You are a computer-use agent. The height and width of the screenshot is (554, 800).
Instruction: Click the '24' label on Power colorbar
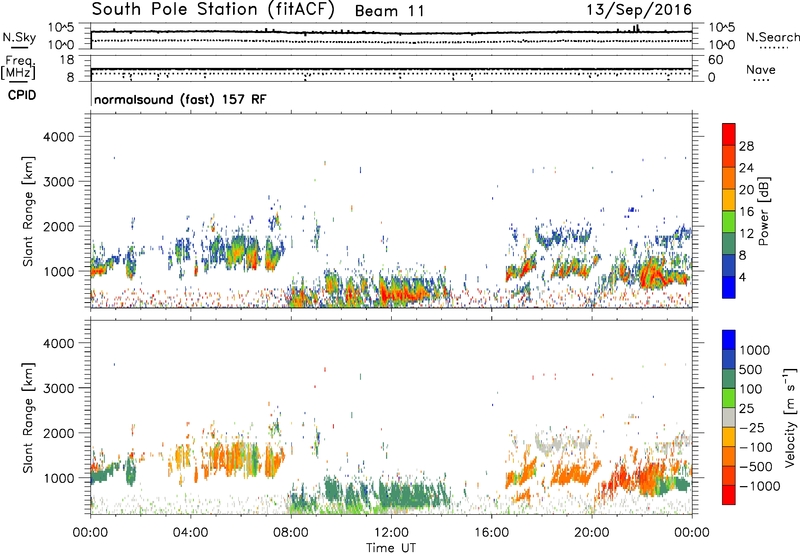coord(746,168)
